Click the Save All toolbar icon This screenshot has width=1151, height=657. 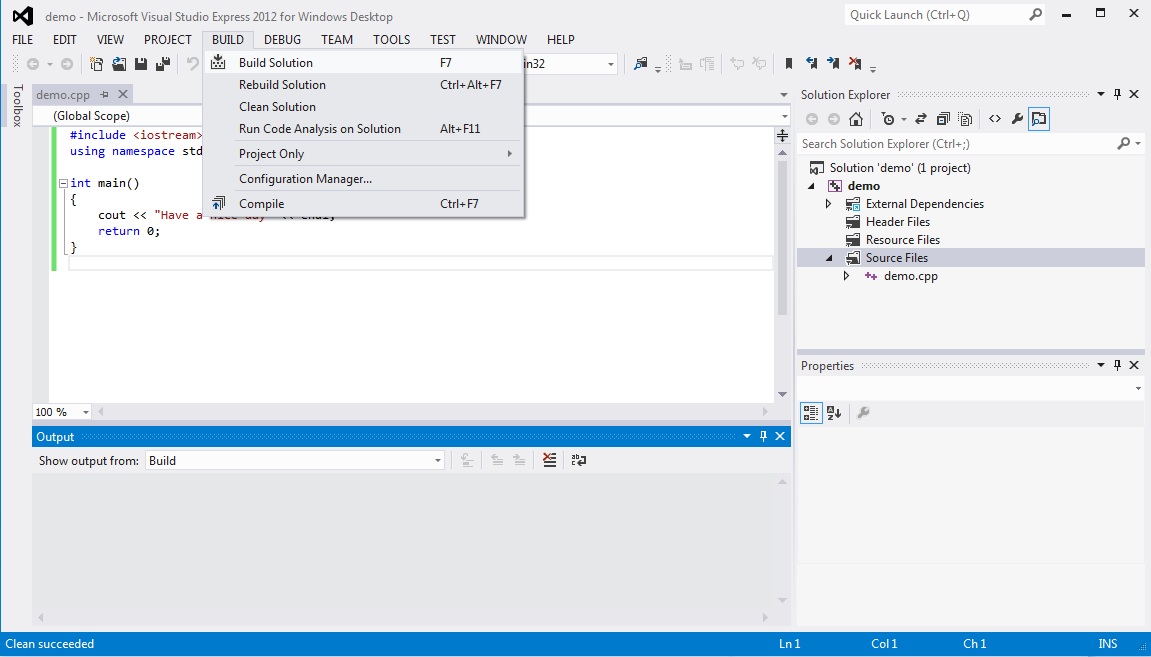coord(163,64)
